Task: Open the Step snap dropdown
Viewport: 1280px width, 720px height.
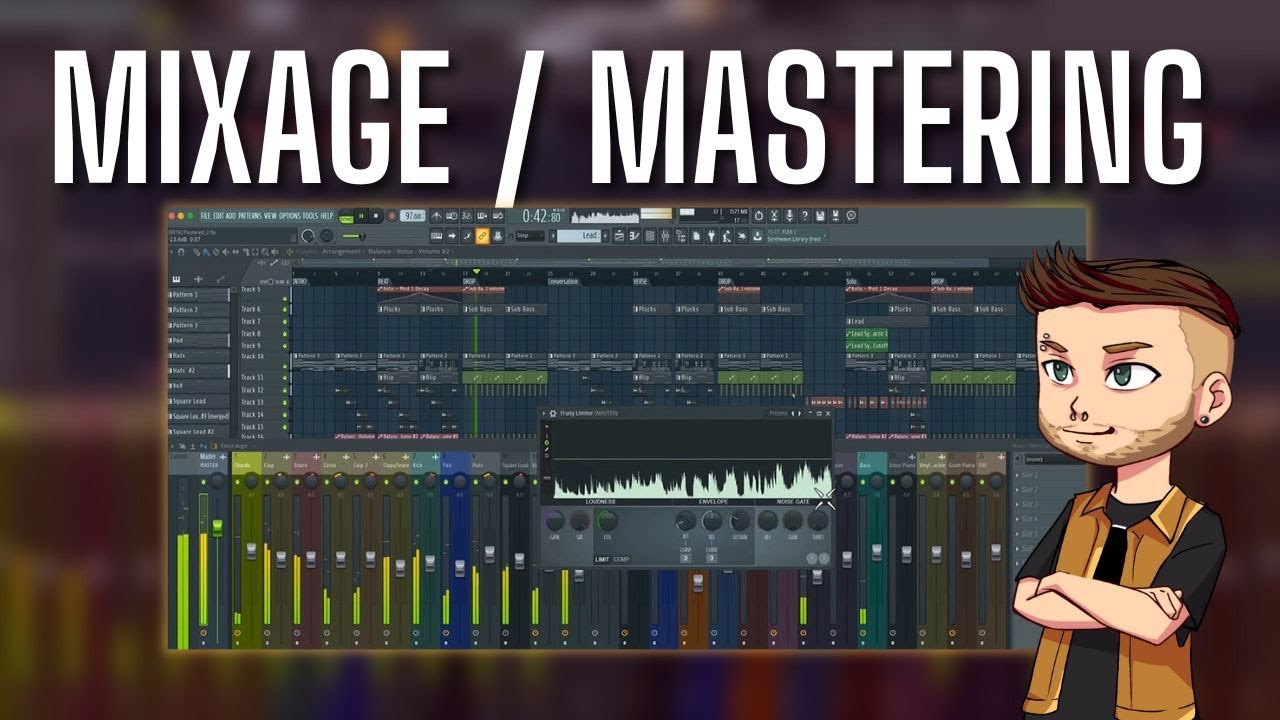Action: coord(529,236)
